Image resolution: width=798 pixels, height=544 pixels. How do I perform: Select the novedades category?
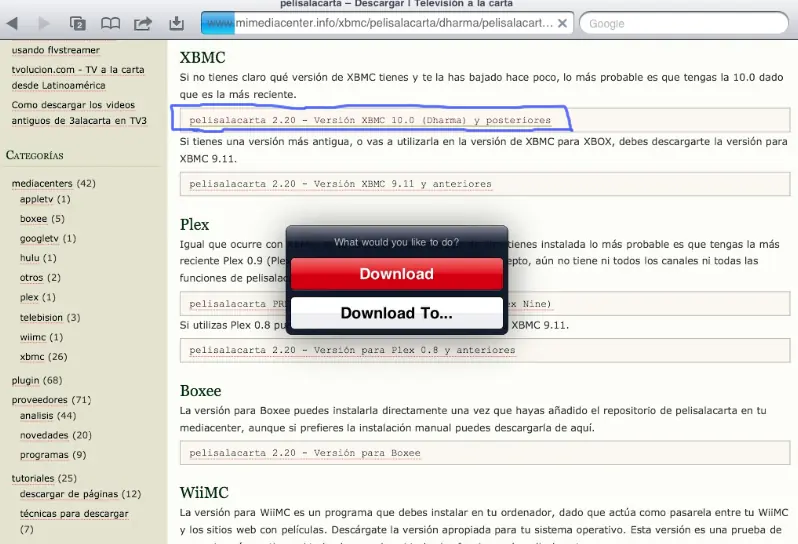44,435
